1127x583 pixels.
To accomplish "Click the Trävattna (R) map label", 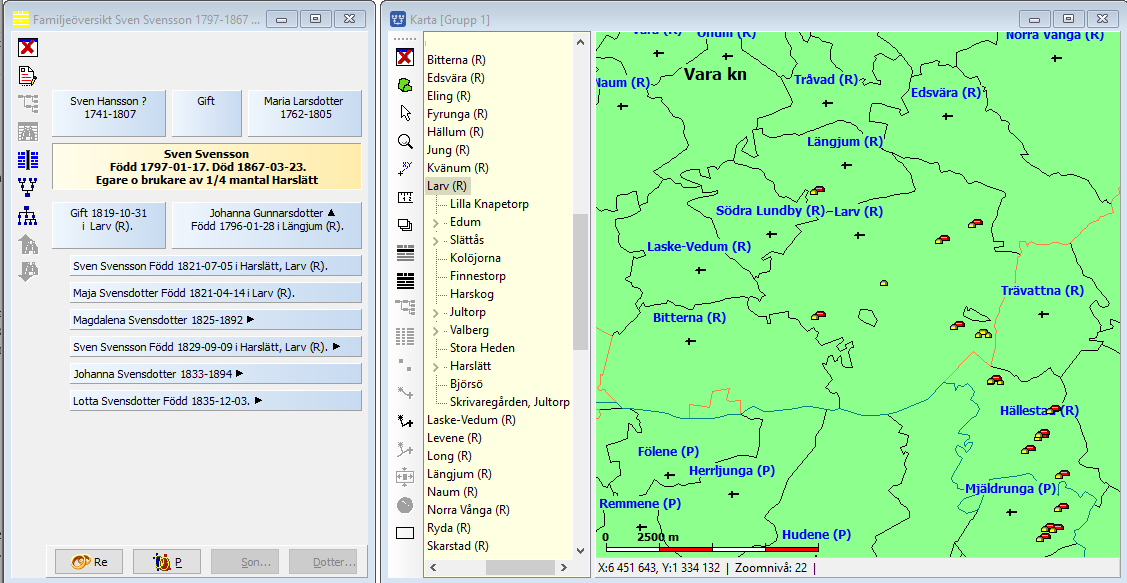I will [x=1042, y=291].
